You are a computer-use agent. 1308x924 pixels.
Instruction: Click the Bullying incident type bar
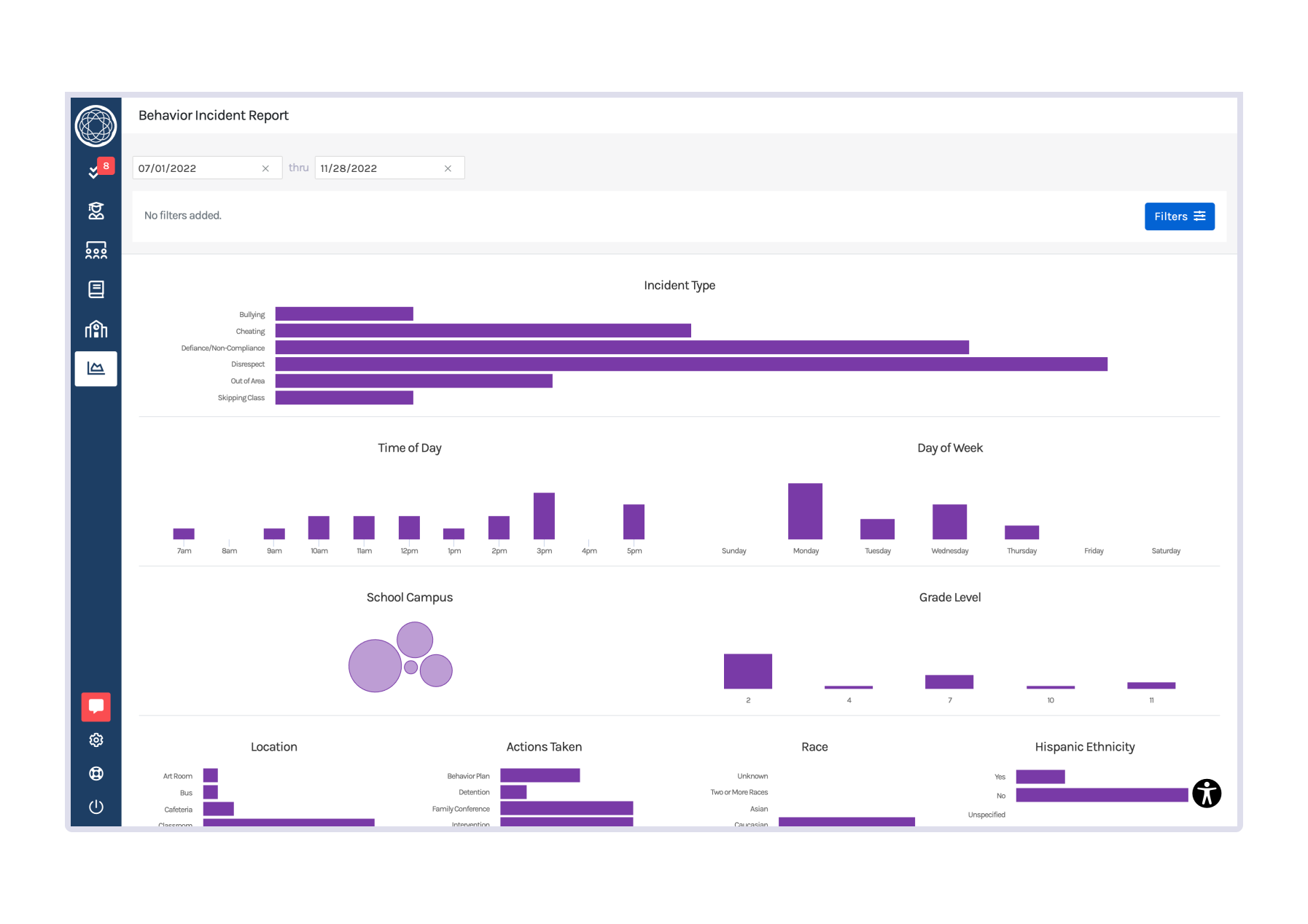tap(344, 314)
